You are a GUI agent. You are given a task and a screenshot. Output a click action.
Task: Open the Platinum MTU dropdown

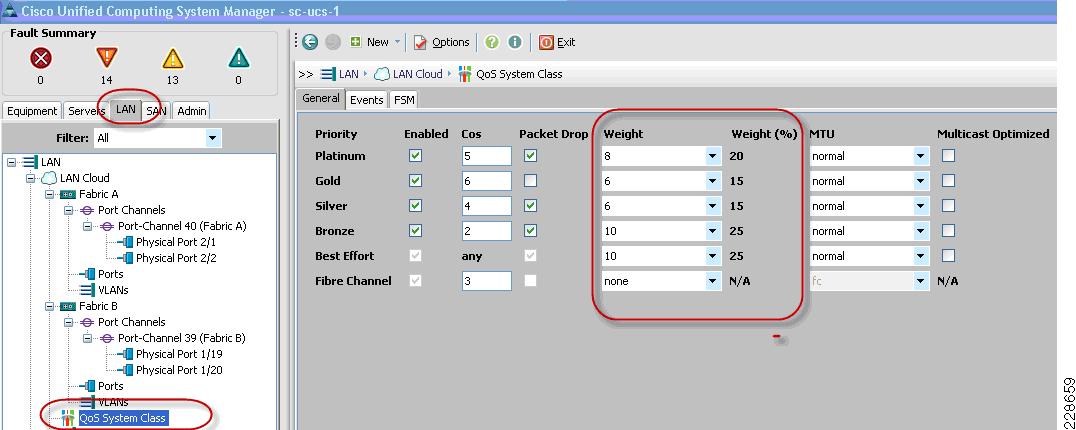click(x=869, y=156)
